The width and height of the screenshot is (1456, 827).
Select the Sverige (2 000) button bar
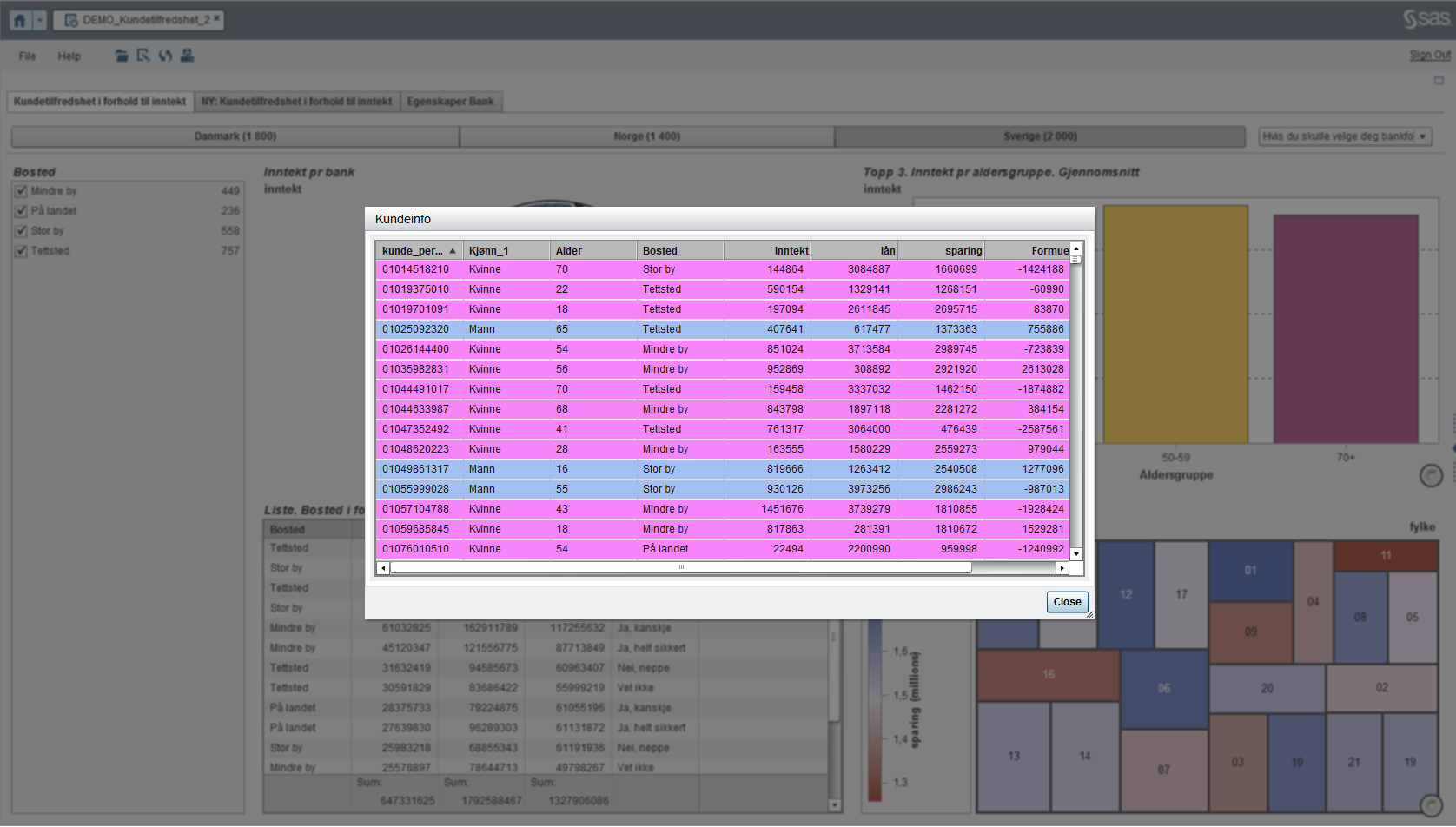(1040, 136)
